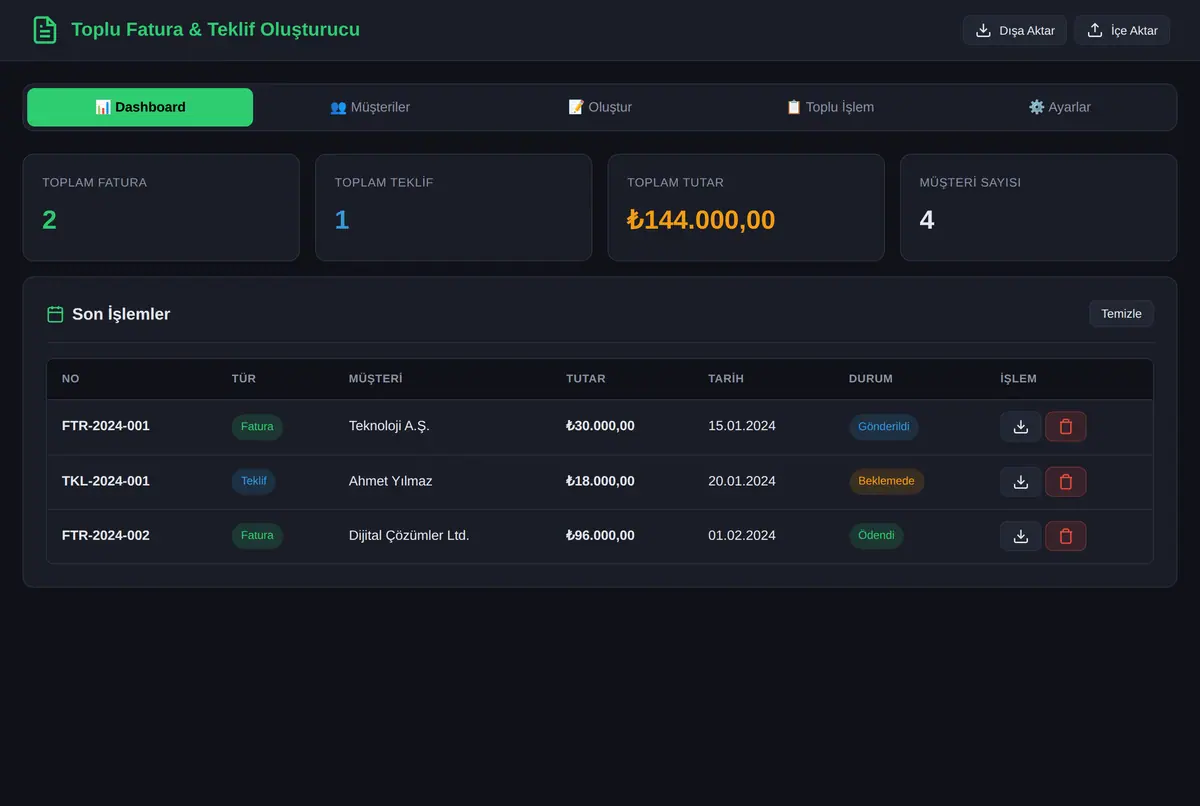
Task: Click the Fatura badge in row FTR-2024-001
Action: [257, 427]
